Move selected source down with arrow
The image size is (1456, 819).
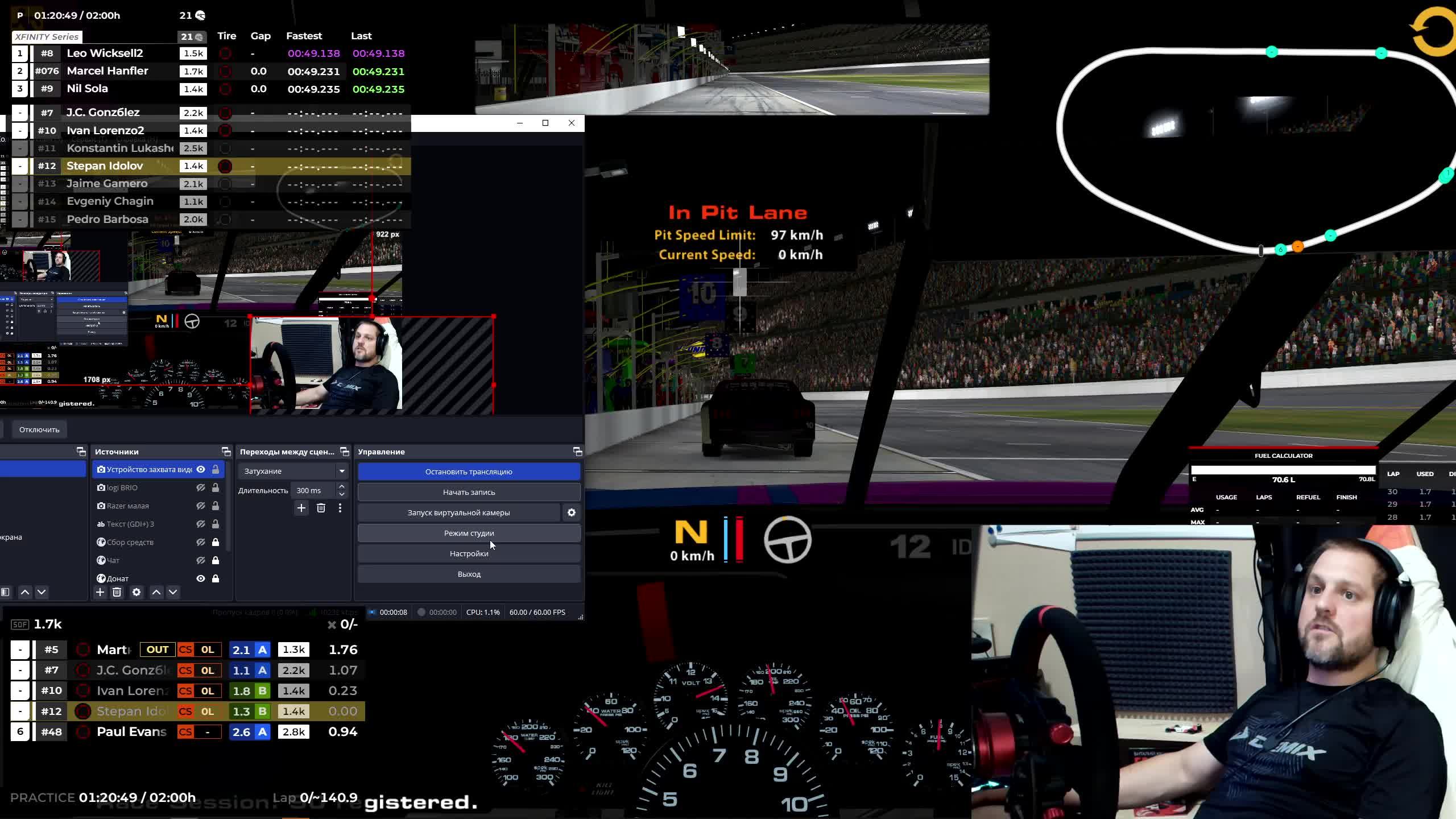173,592
